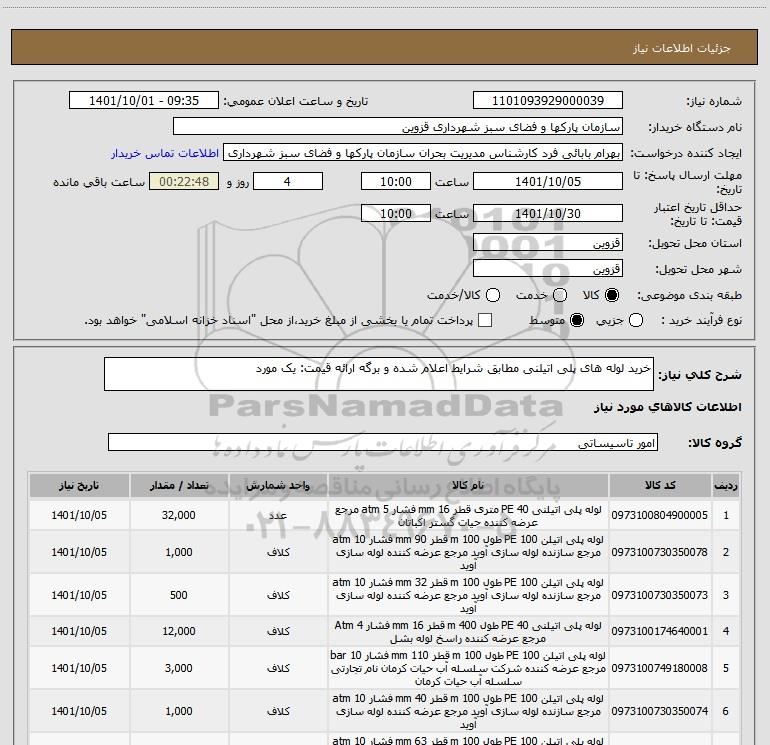Click row 6 product name PE 100 pipe 40 mm
The width and height of the screenshot is (770, 745).
pyautogui.click(x=468, y=711)
